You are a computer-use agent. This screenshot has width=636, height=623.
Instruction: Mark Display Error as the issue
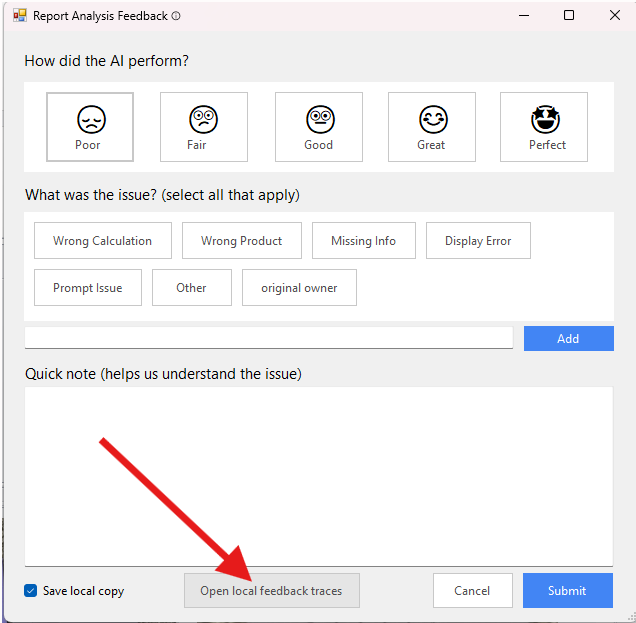pyautogui.click(x=478, y=241)
